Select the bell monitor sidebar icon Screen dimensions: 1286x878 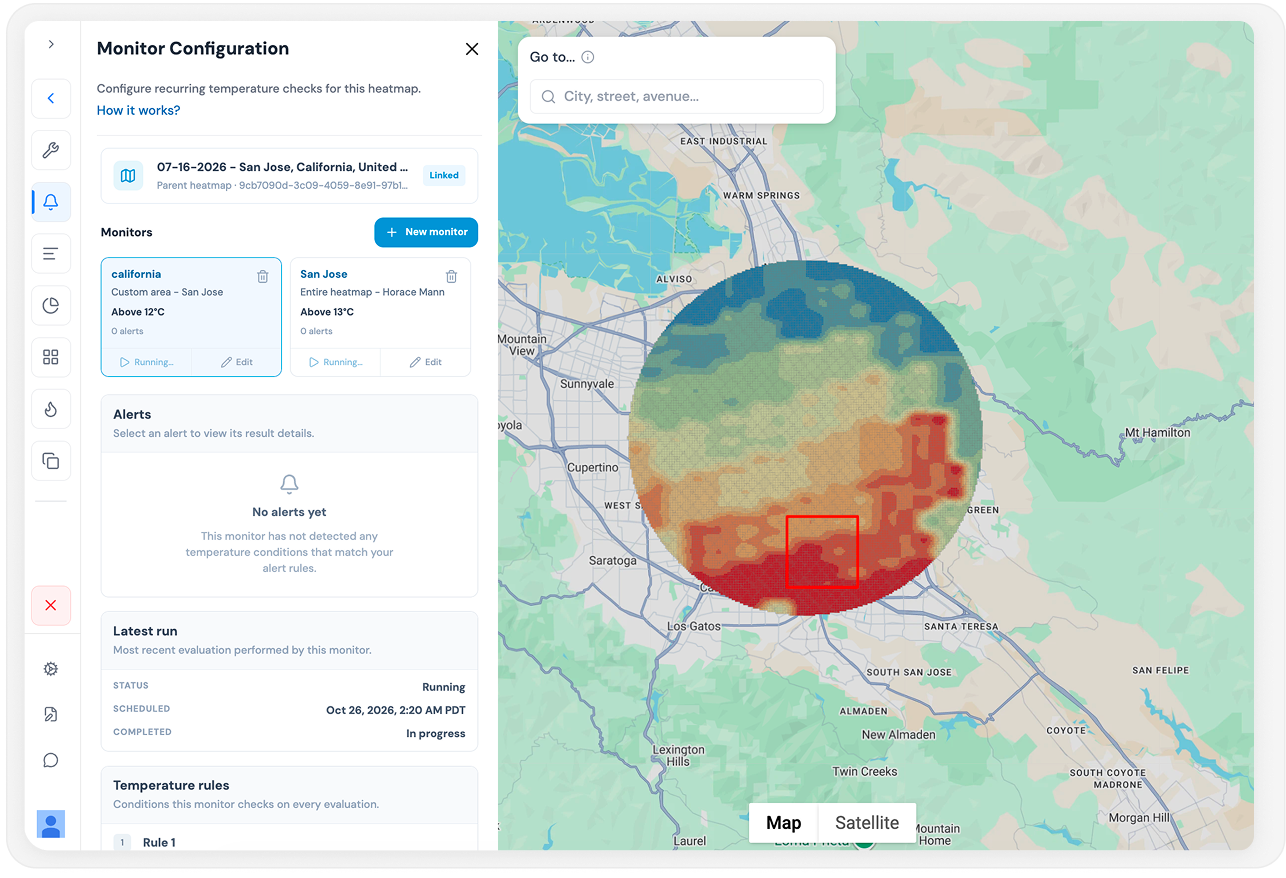coord(51,203)
